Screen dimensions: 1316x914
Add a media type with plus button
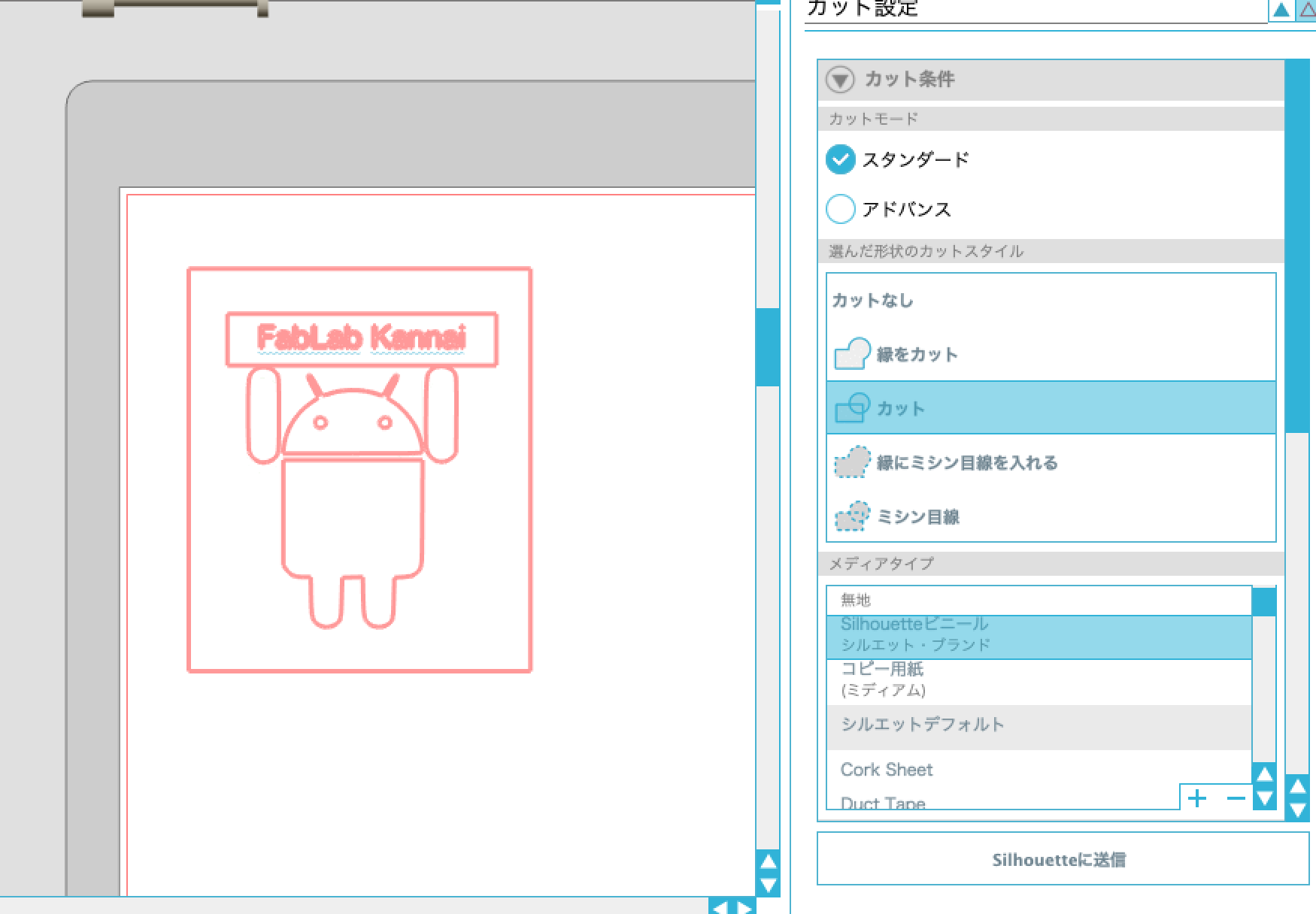point(1197,797)
